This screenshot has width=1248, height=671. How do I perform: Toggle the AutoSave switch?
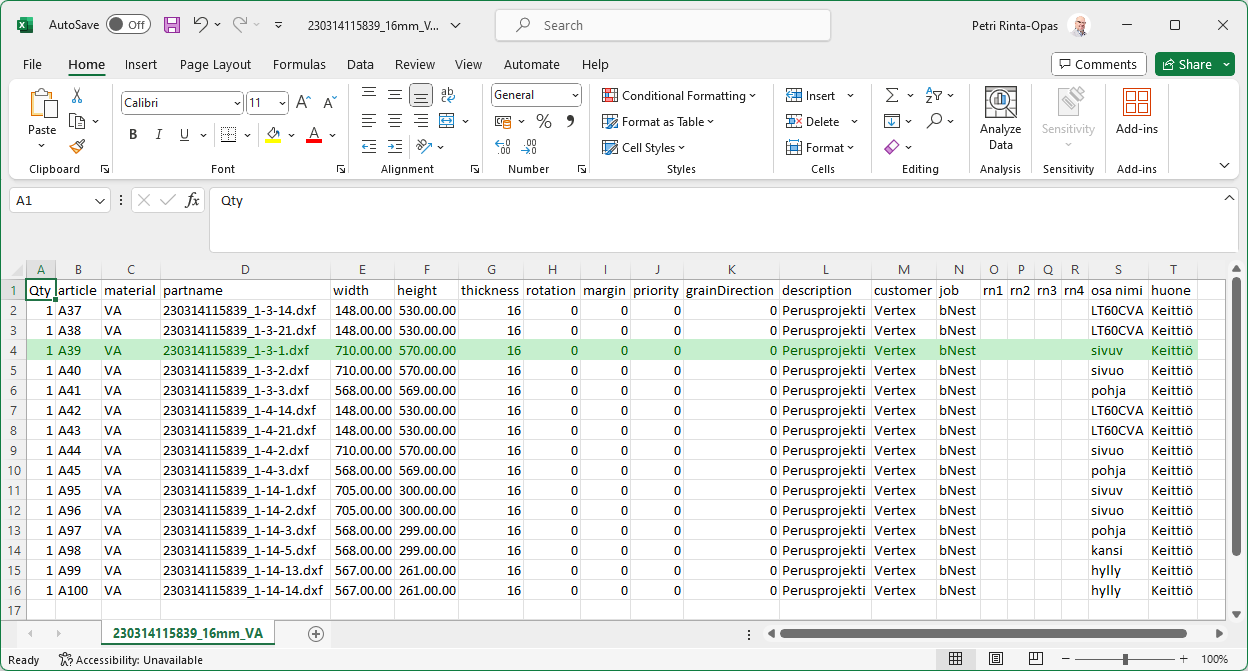coord(128,25)
